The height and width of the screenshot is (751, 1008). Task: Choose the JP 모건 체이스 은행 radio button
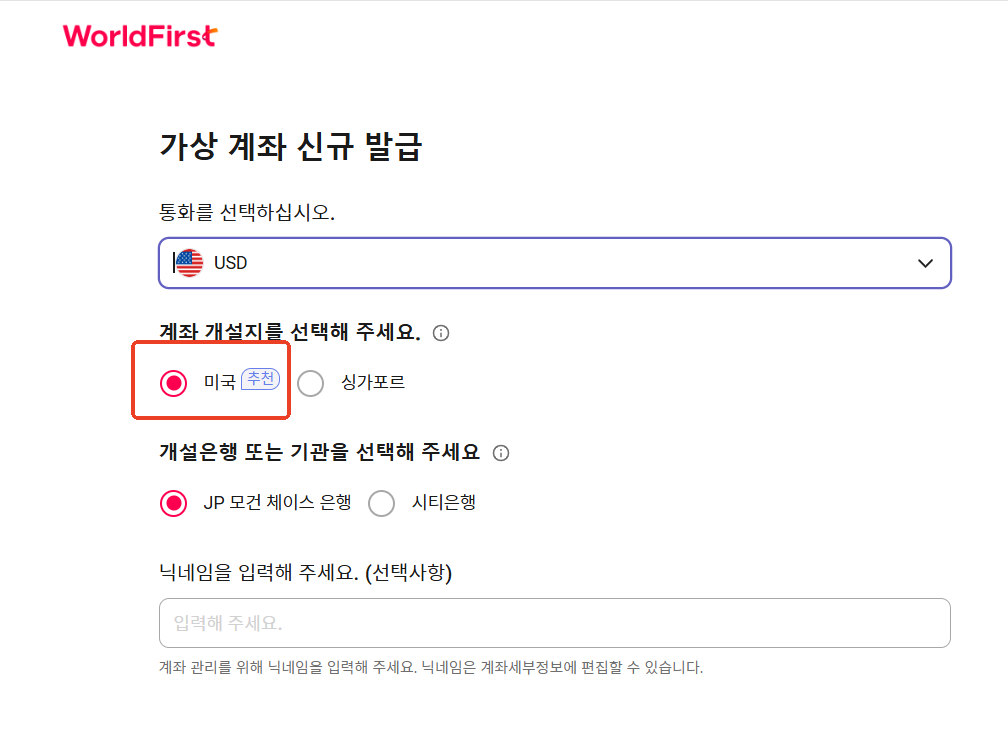(174, 503)
